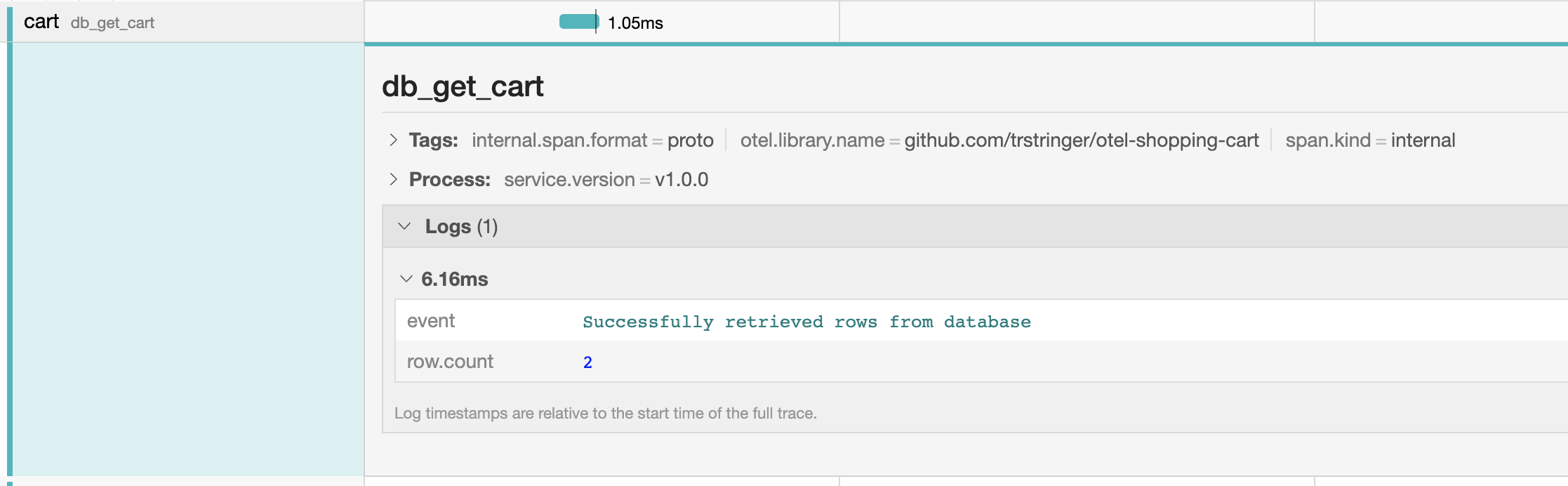Collapse the 6.16ms log entry chevron
Viewport: 1568px width, 486px height.
(x=406, y=280)
